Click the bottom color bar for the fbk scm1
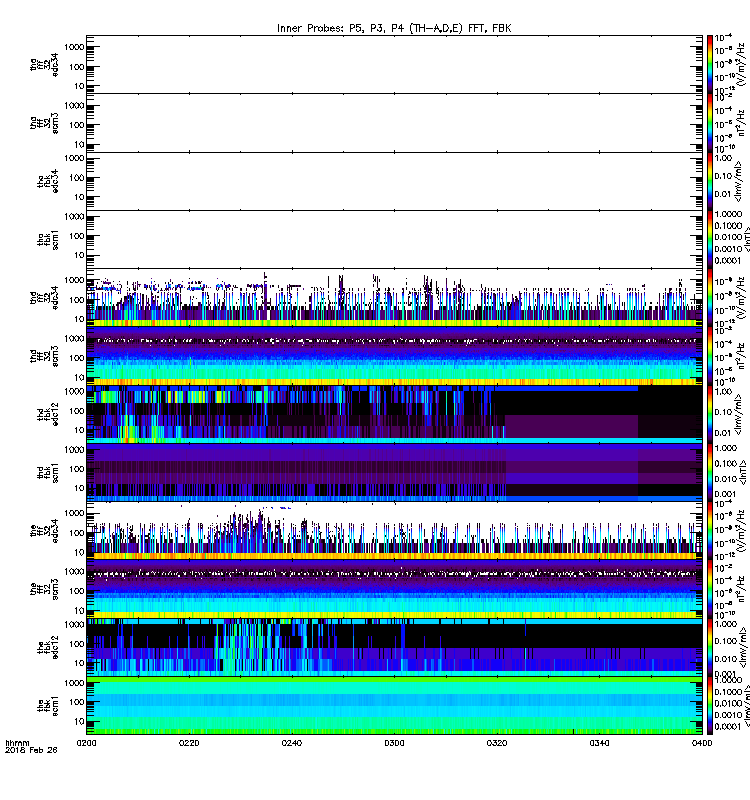The height and width of the screenshot is (800, 750). pyautogui.click(x=709, y=705)
